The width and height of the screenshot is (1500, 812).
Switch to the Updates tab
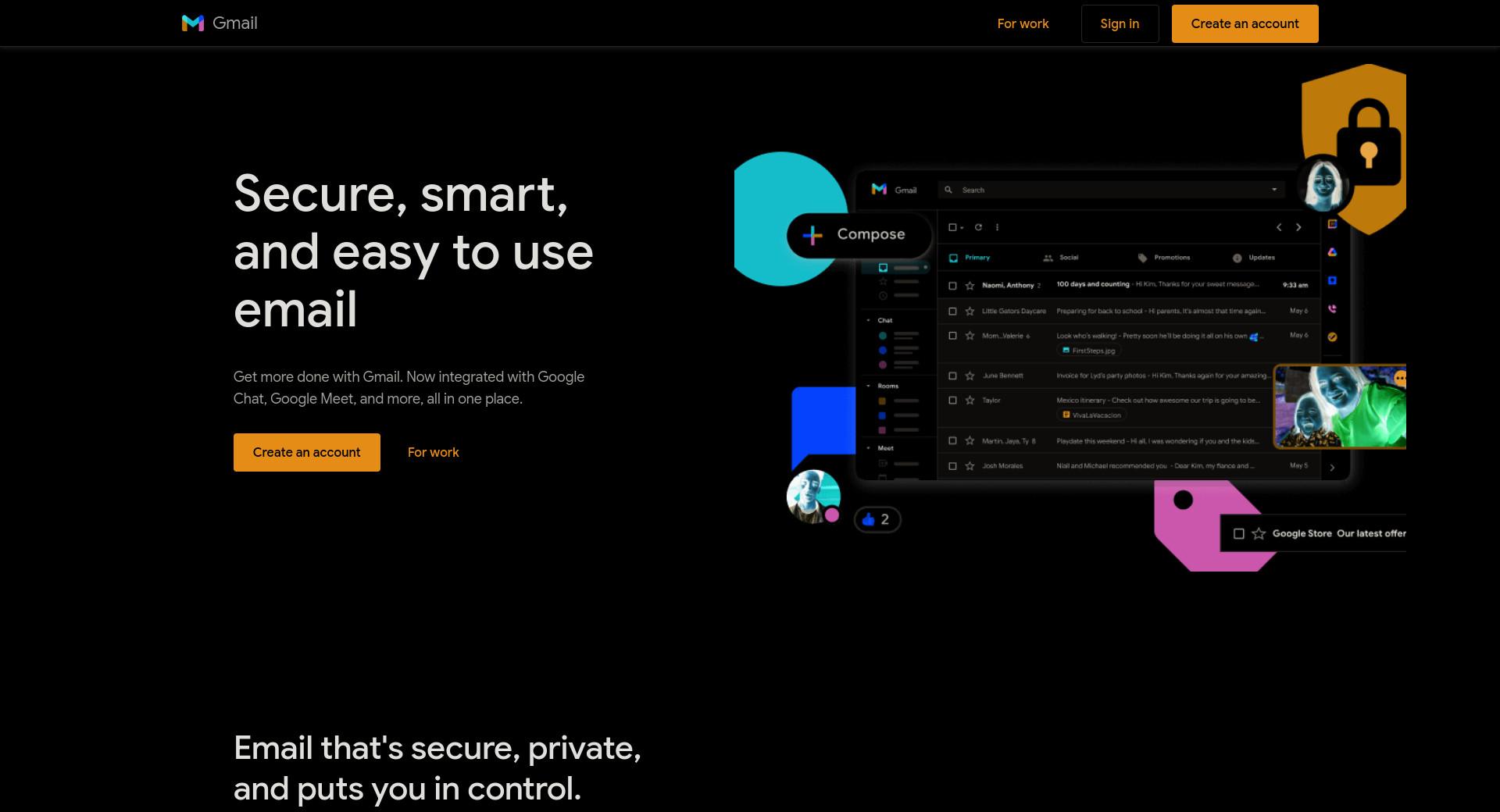(1254, 258)
